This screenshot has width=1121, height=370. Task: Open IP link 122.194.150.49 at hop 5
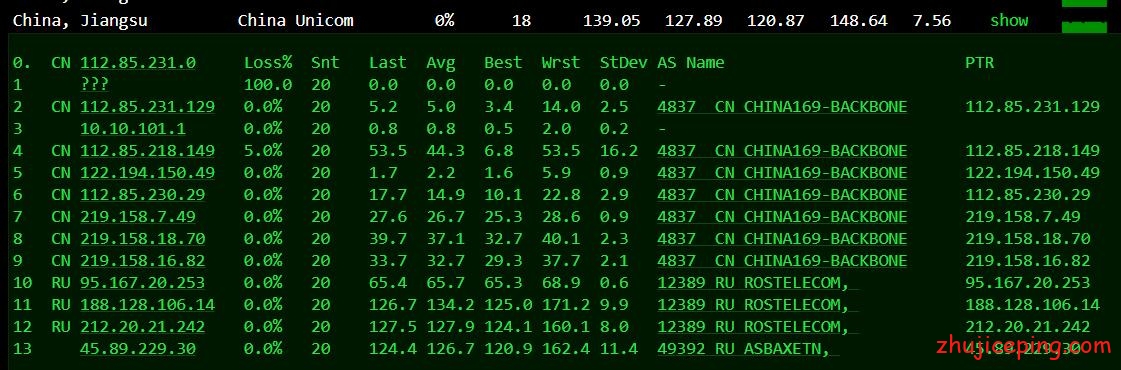point(147,174)
